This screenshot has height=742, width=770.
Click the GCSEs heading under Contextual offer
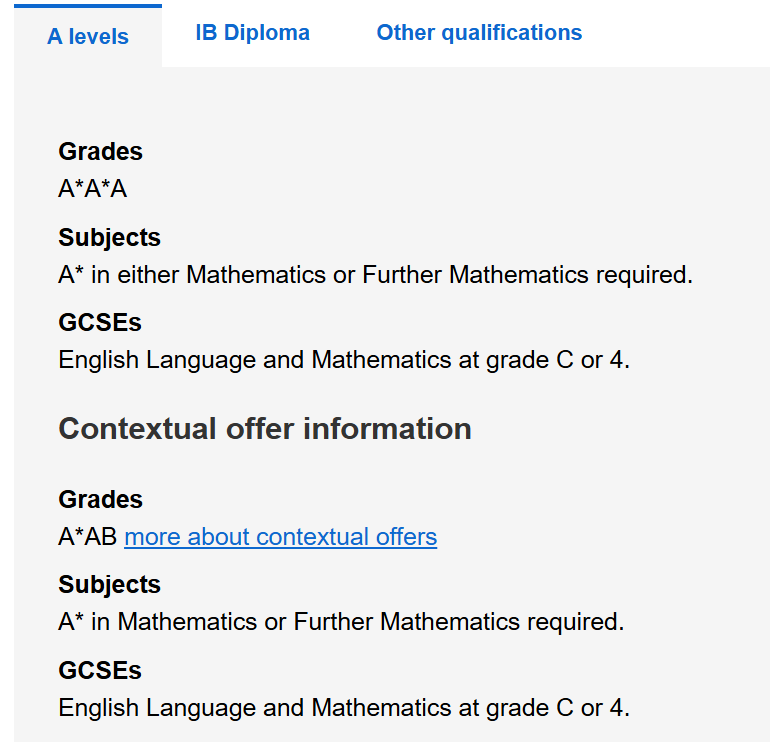click(x=100, y=670)
